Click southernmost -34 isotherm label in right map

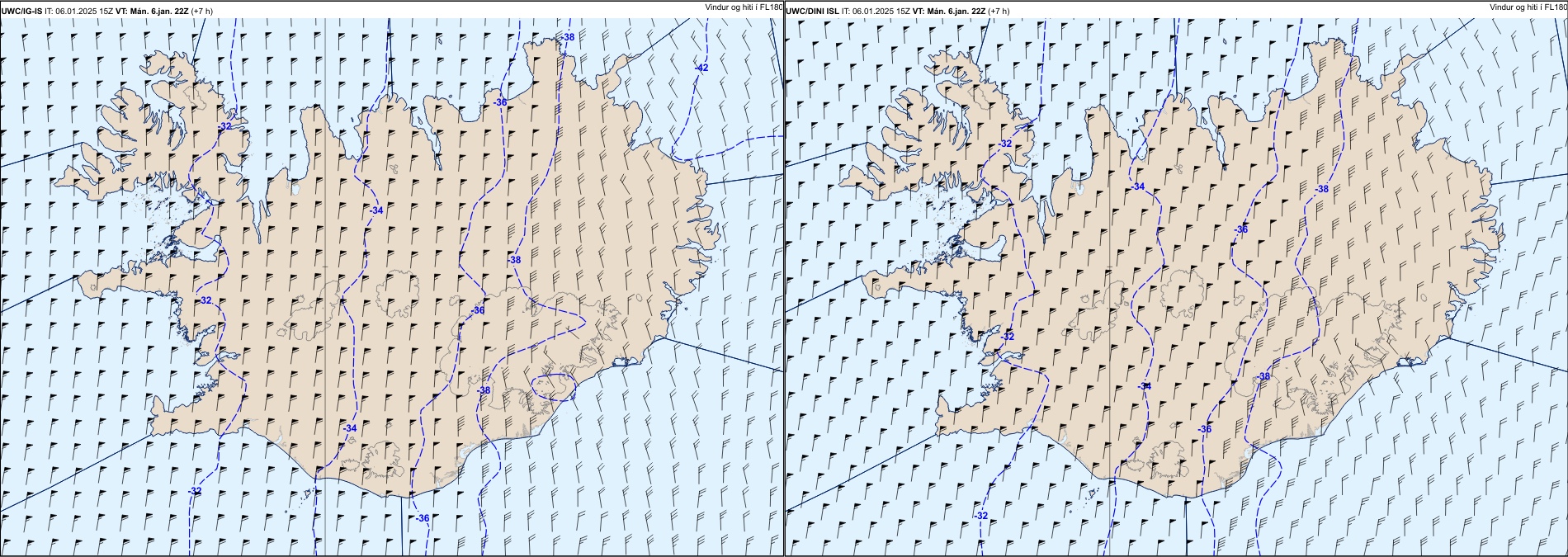tap(1144, 386)
